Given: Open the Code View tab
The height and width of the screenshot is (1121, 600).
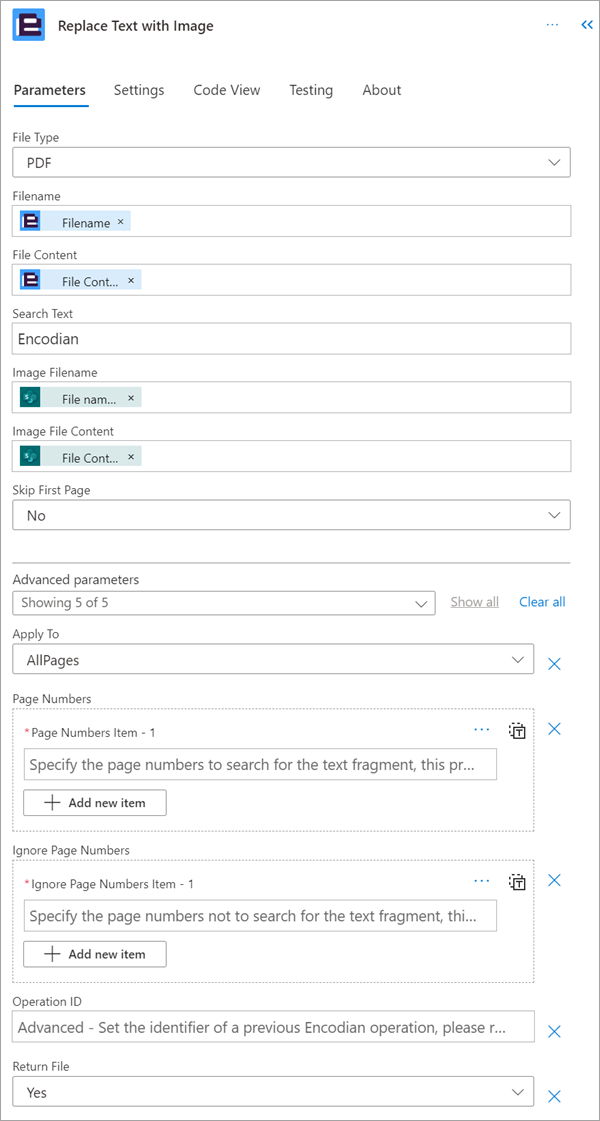Looking at the screenshot, I should coord(227,90).
